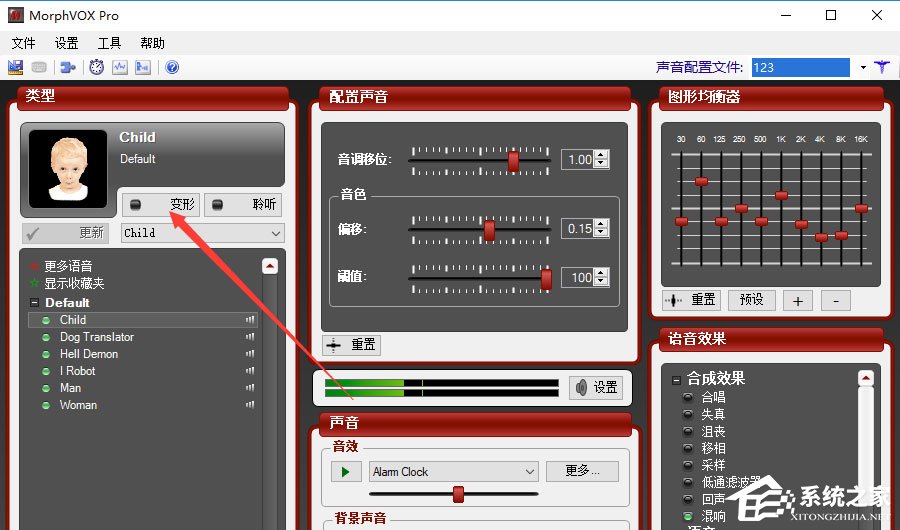
Task: Enable the 低通滤波器 low-pass filter effect
Action: pos(688,482)
